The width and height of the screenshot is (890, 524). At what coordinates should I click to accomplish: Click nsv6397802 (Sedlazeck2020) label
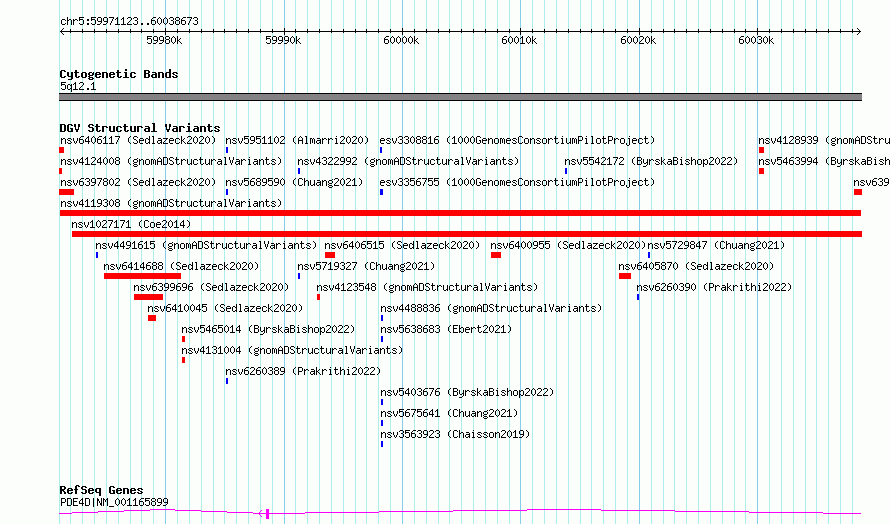point(138,182)
